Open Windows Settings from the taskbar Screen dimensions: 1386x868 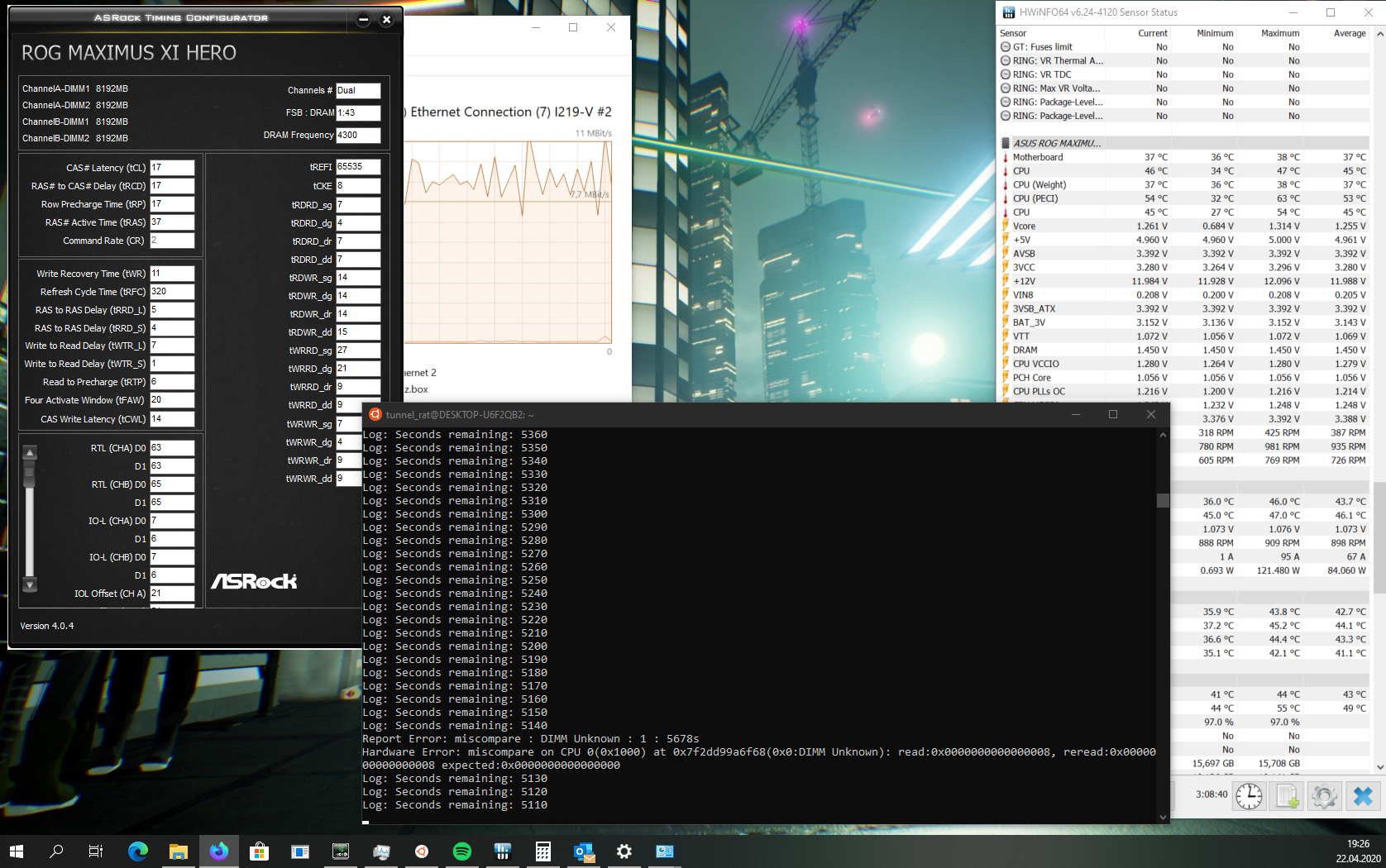pyautogui.click(x=624, y=851)
